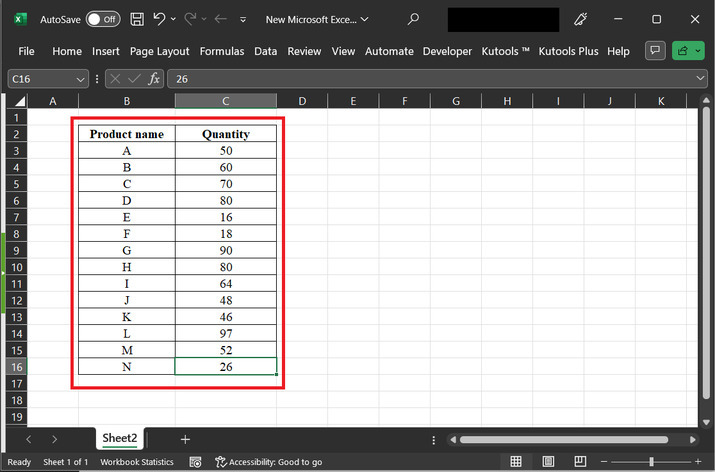
Task: Click the Insert Function fx icon
Action: click(x=154, y=79)
